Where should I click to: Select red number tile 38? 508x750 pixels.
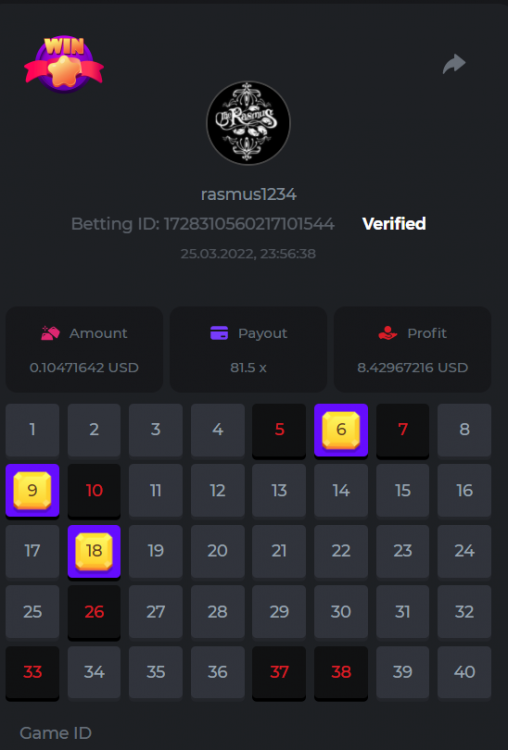coord(341,673)
